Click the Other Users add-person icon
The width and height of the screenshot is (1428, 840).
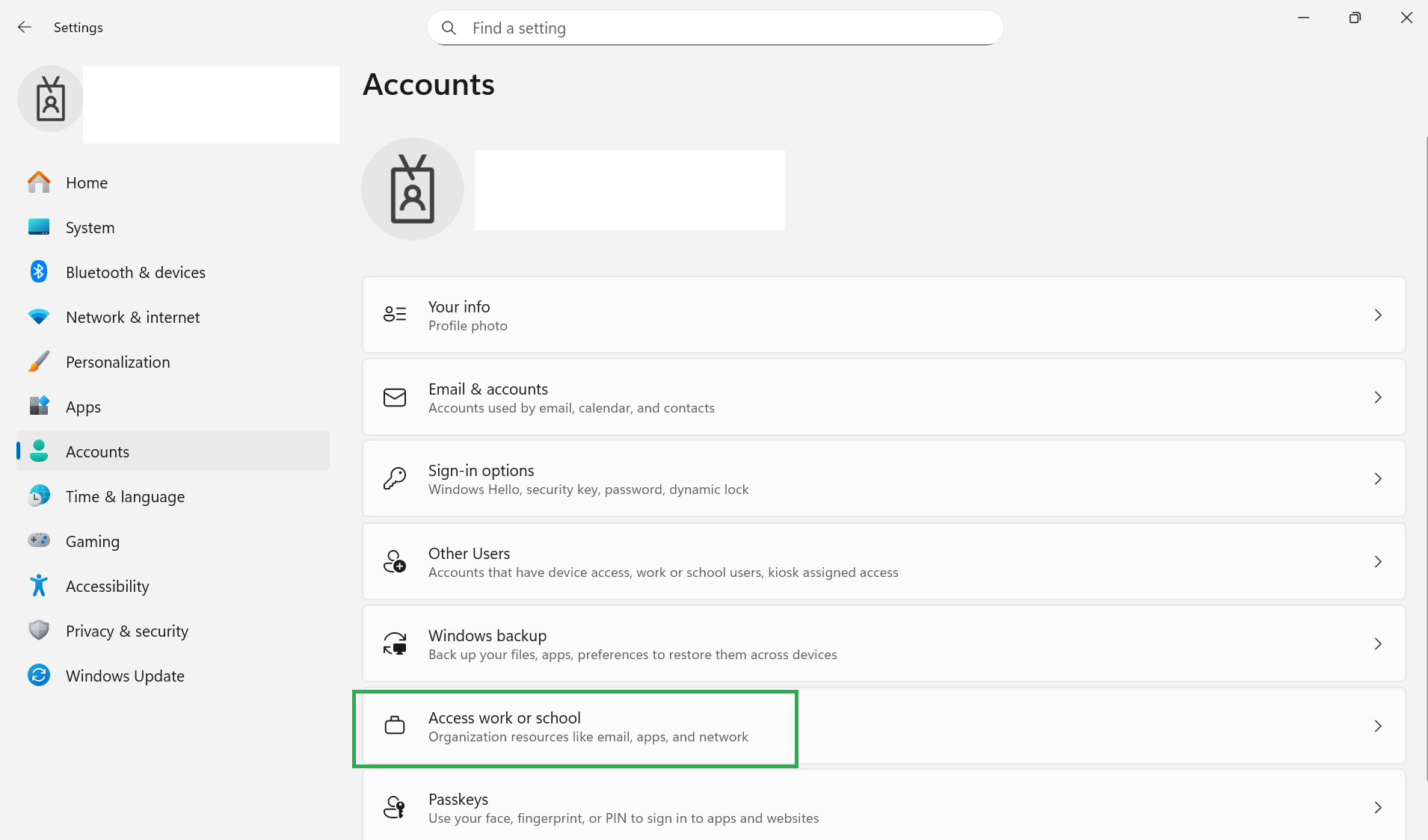point(395,561)
